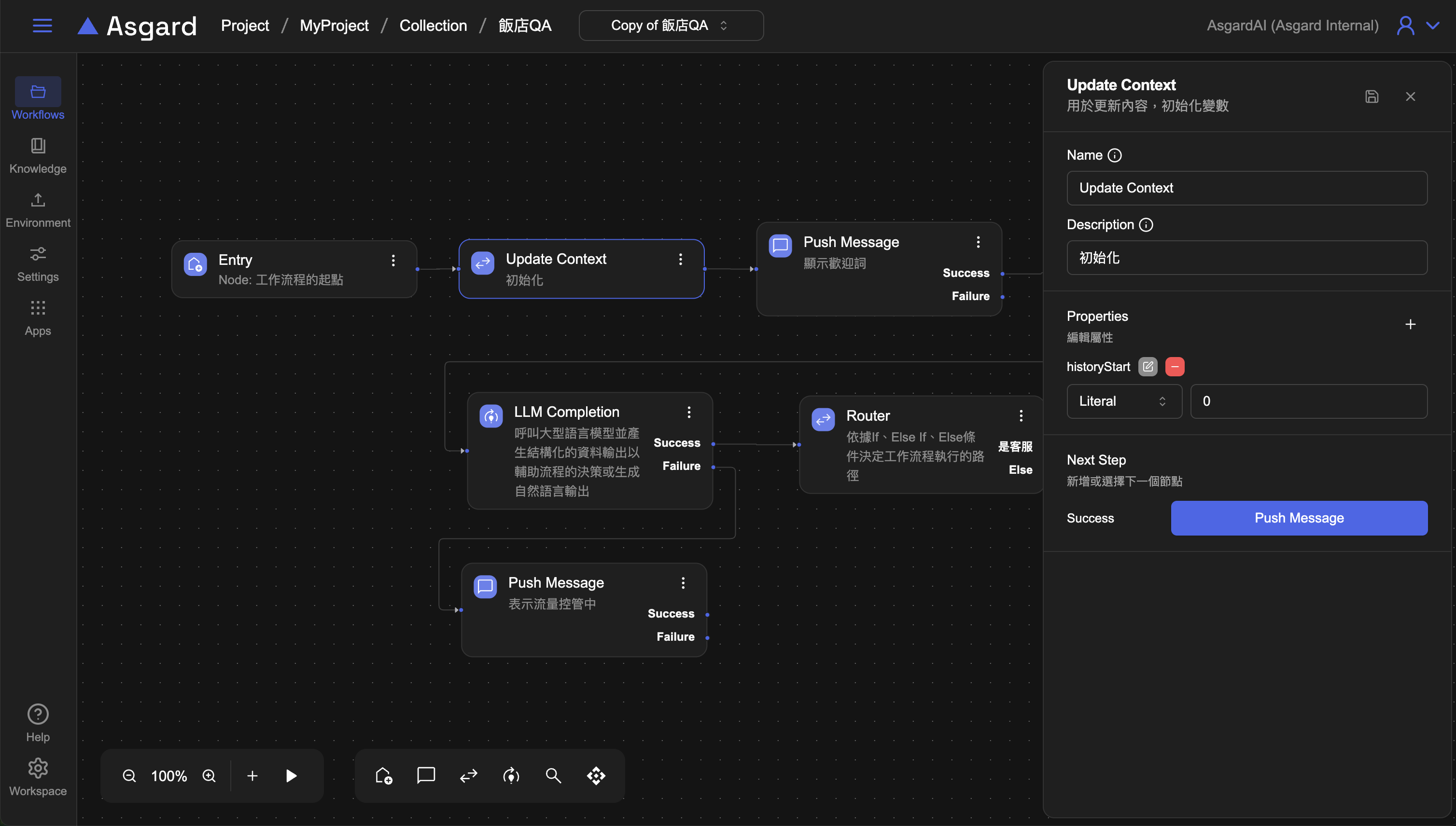
Task: Click the save icon in Update Context panel
Action: click(1372, 96)
